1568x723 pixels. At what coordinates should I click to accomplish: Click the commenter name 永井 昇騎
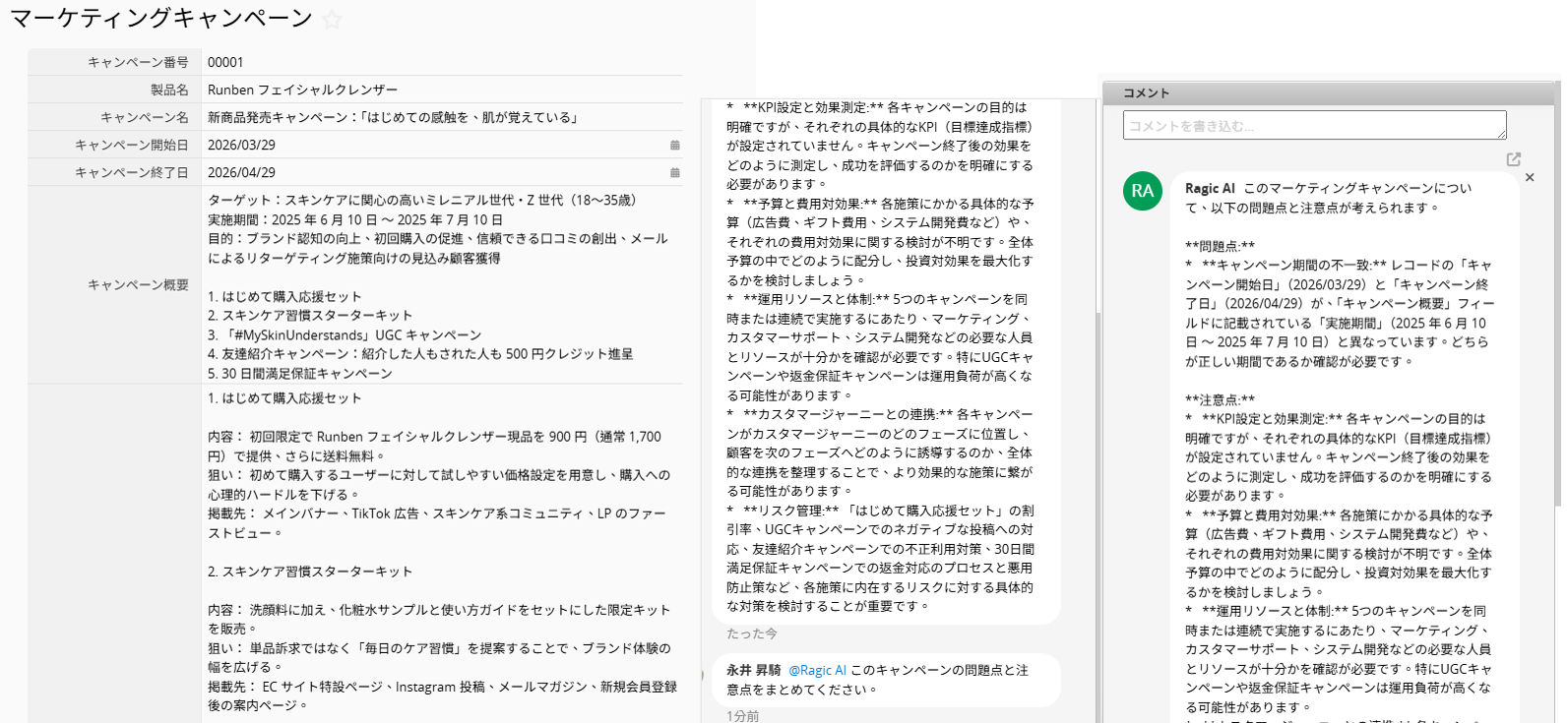click(x=753, y=670)
